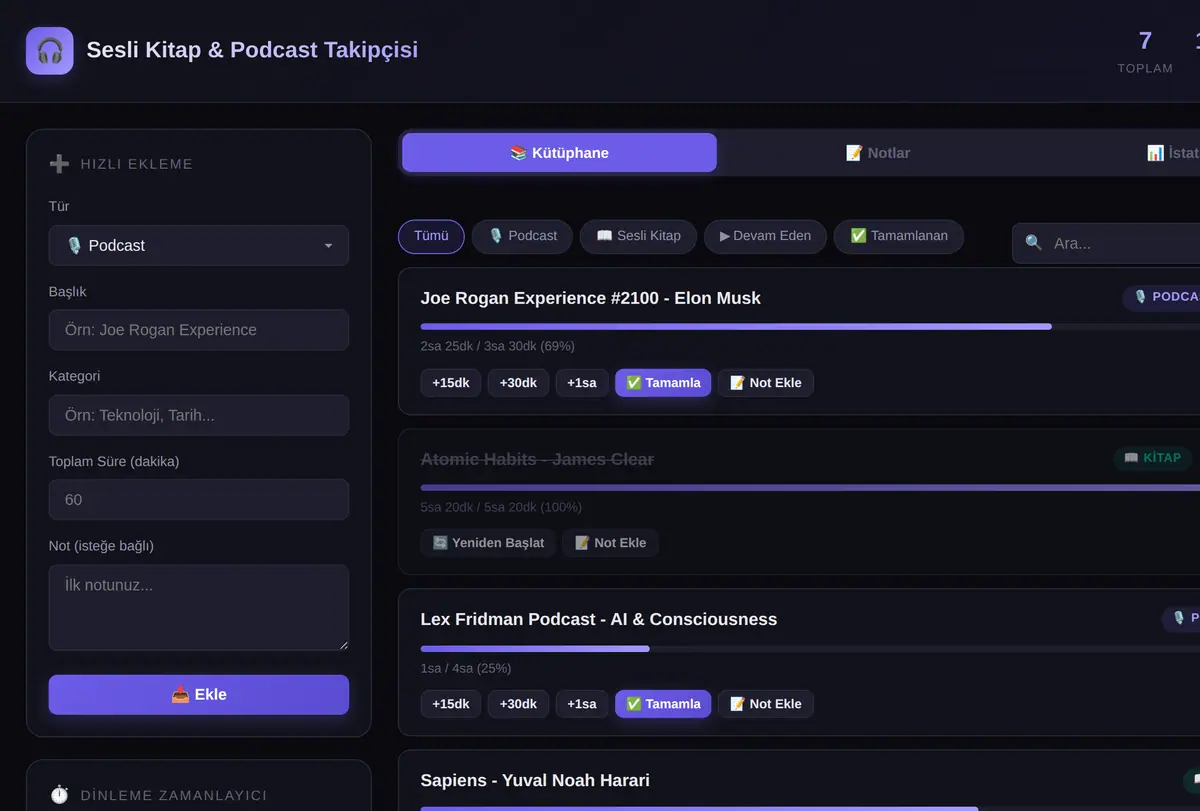Click the dropdown arrow in Tür selector
Screen dimensions: 1200x811
tap(328, 246)
